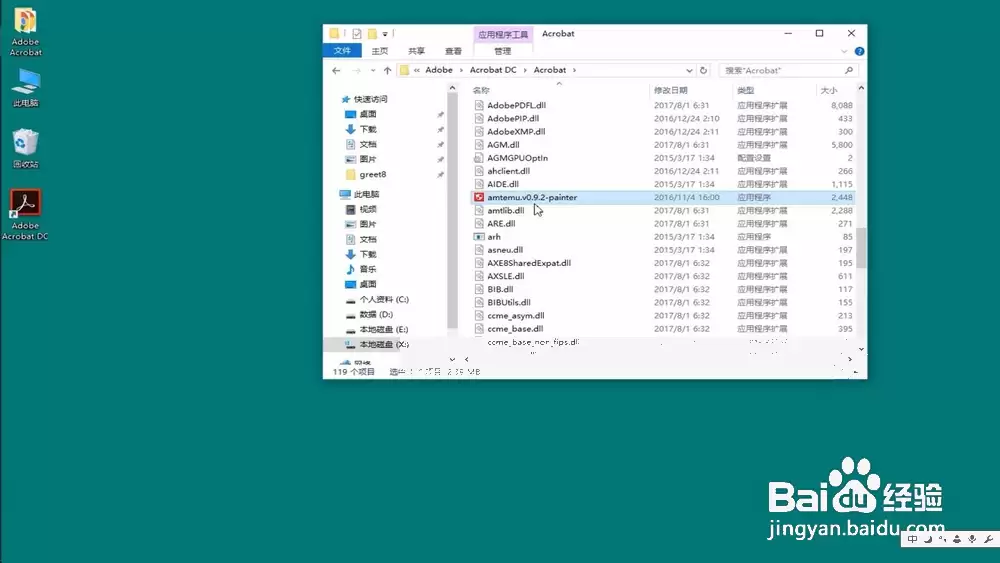Image resolution: width=1000 pixels, height=563 pixels.
Task: Open 桌面 under quick access
Action: (368, 114)
